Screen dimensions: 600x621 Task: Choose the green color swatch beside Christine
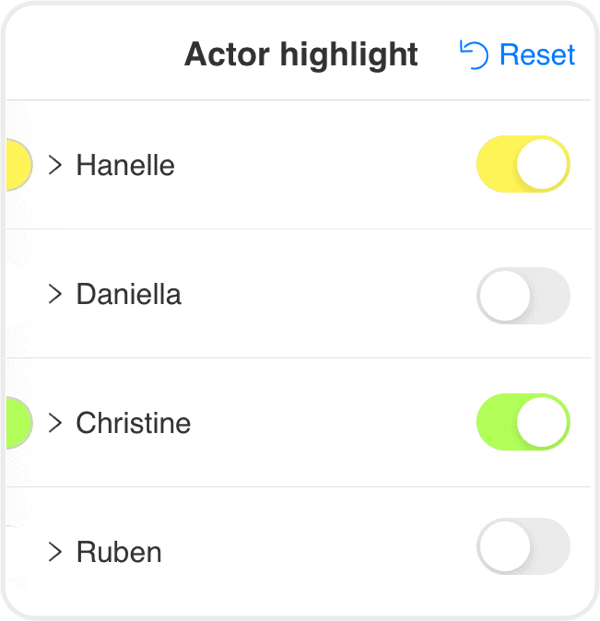(x=19, y=423)
